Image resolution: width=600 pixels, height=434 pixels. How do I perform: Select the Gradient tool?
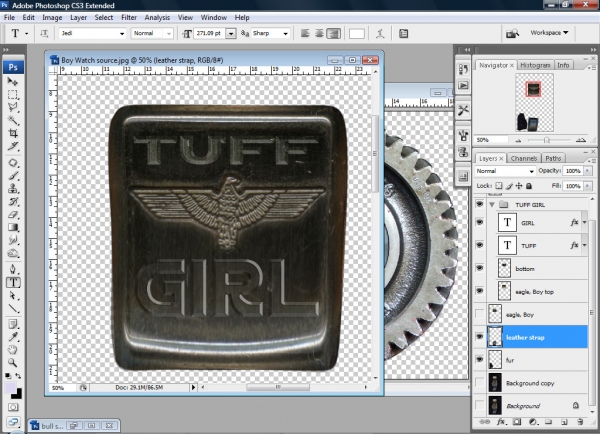tap(13, 227)
